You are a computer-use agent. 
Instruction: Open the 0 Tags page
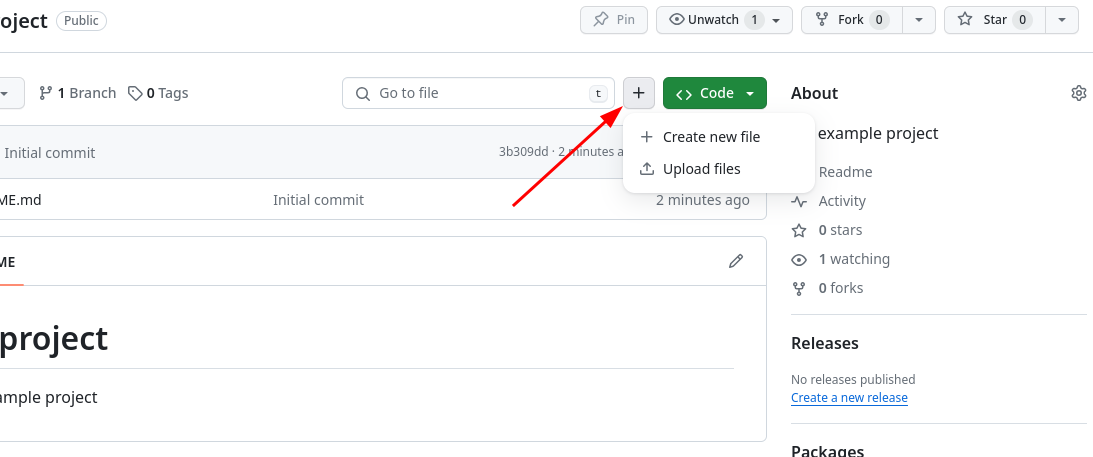tap(159, 93)
